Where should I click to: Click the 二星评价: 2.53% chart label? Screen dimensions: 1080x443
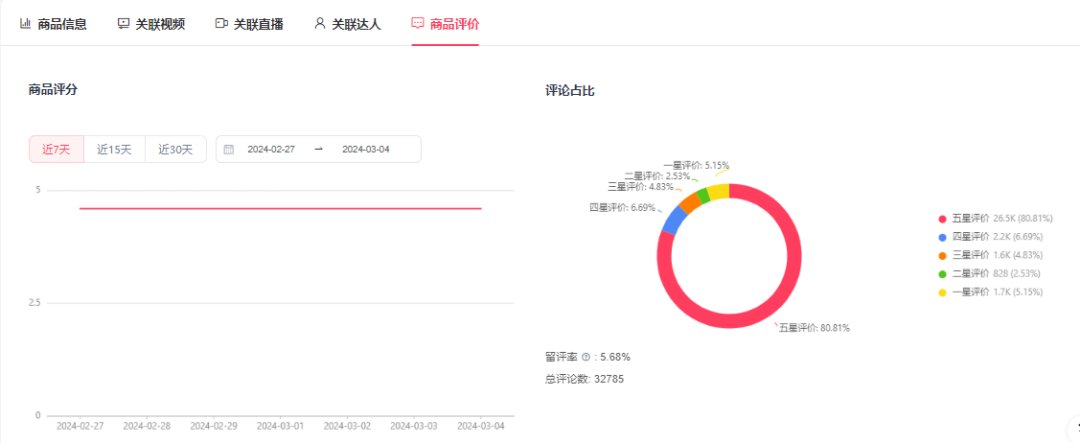pos(657,176)
